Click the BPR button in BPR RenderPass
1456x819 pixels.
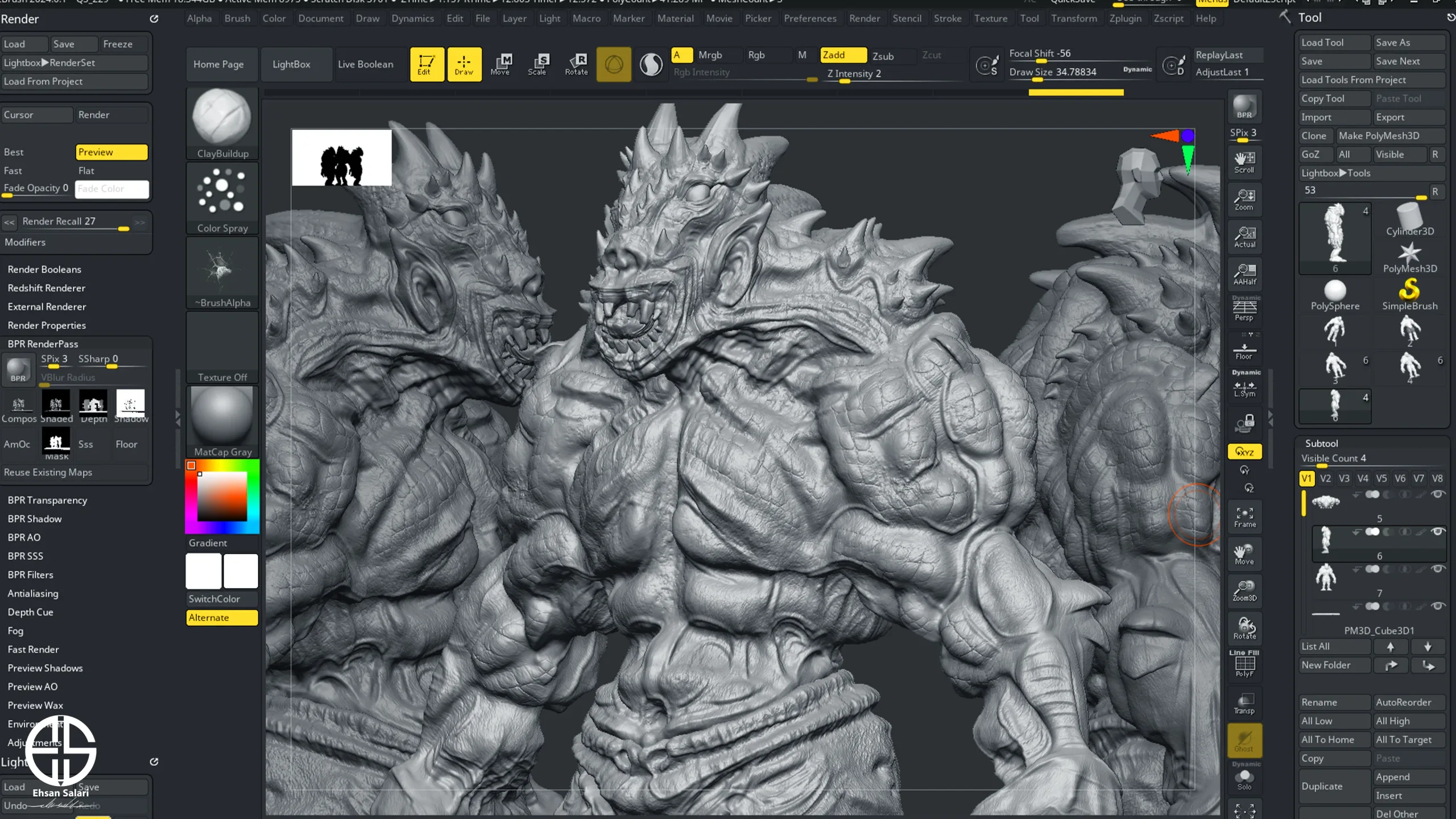[18, 369]
